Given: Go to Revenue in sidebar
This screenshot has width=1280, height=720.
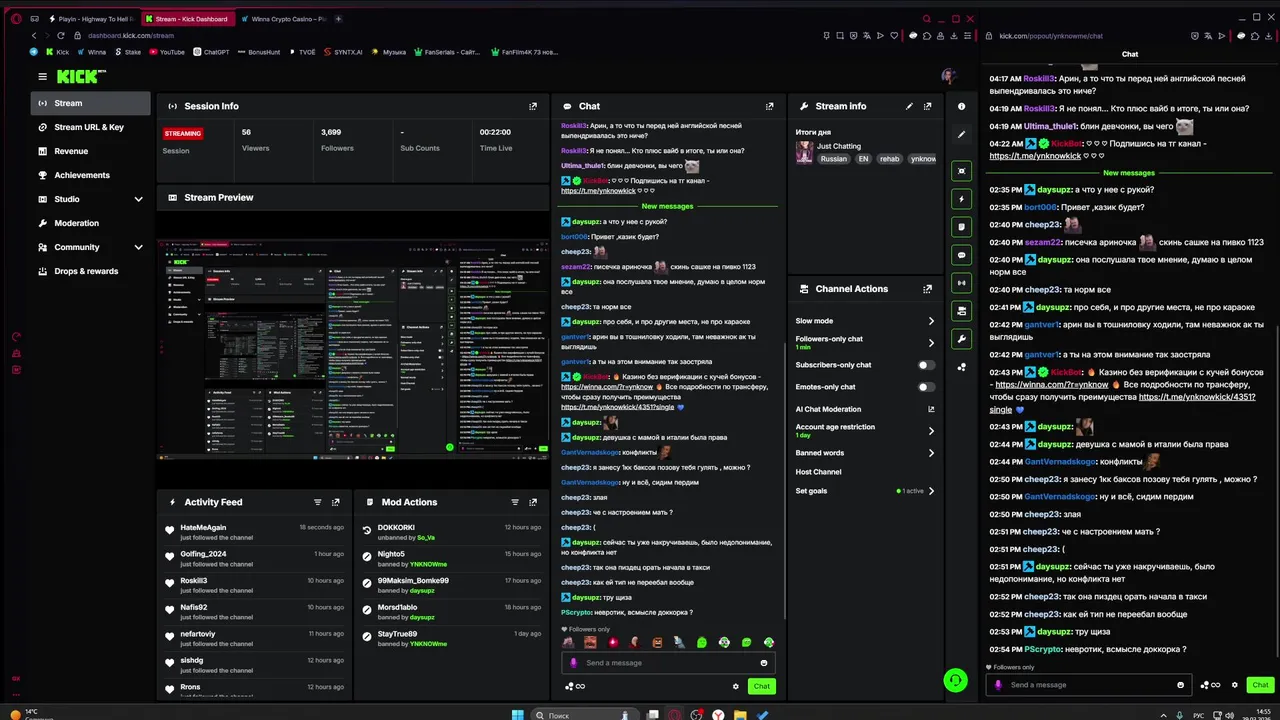Looking at the screenshot, I should (92, 151).
